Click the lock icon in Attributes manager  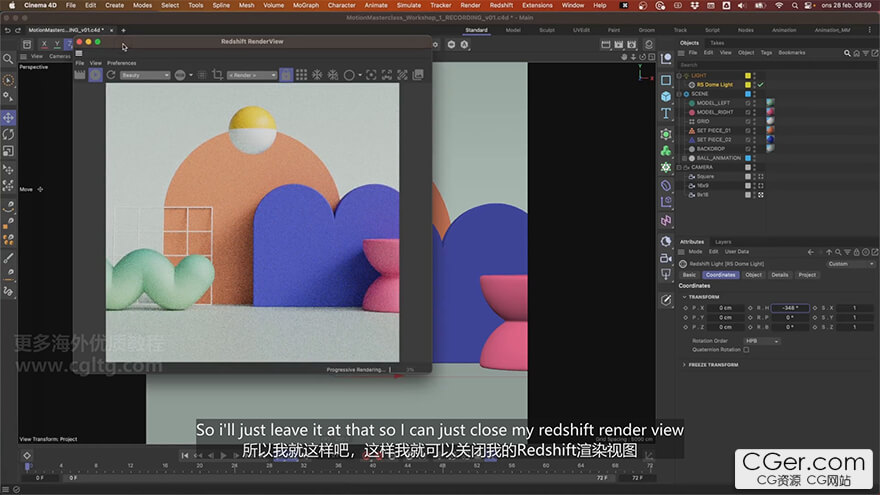tap(856, 252)
